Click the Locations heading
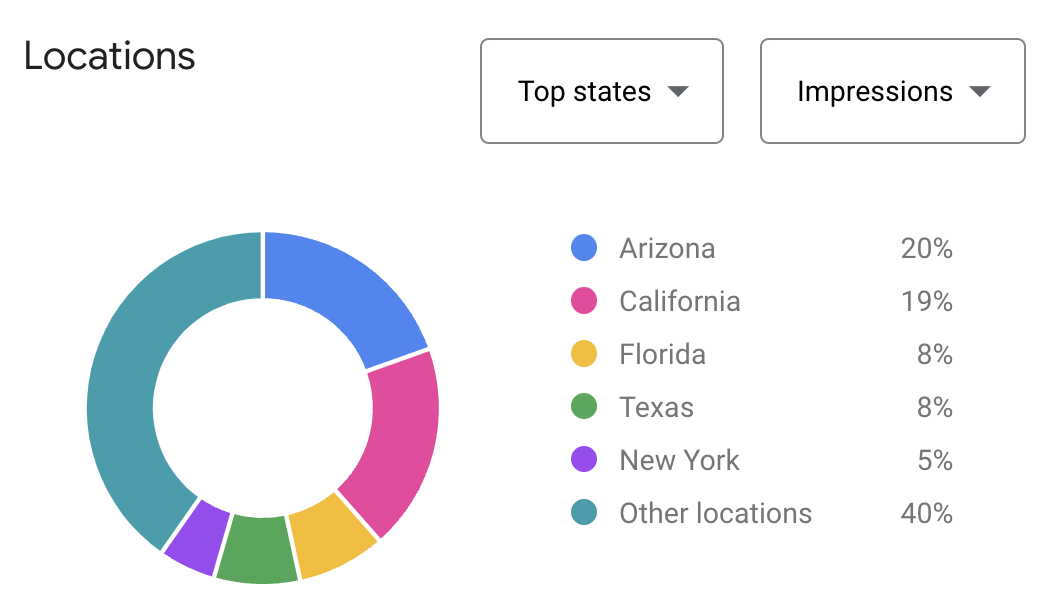This screenshot has width=1052, height=614. click(110, 57)
